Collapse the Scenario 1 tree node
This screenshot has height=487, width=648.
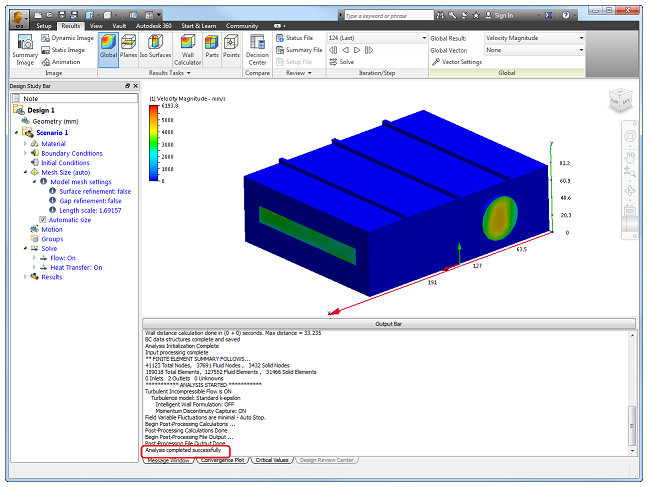click(x=17, y=133)
